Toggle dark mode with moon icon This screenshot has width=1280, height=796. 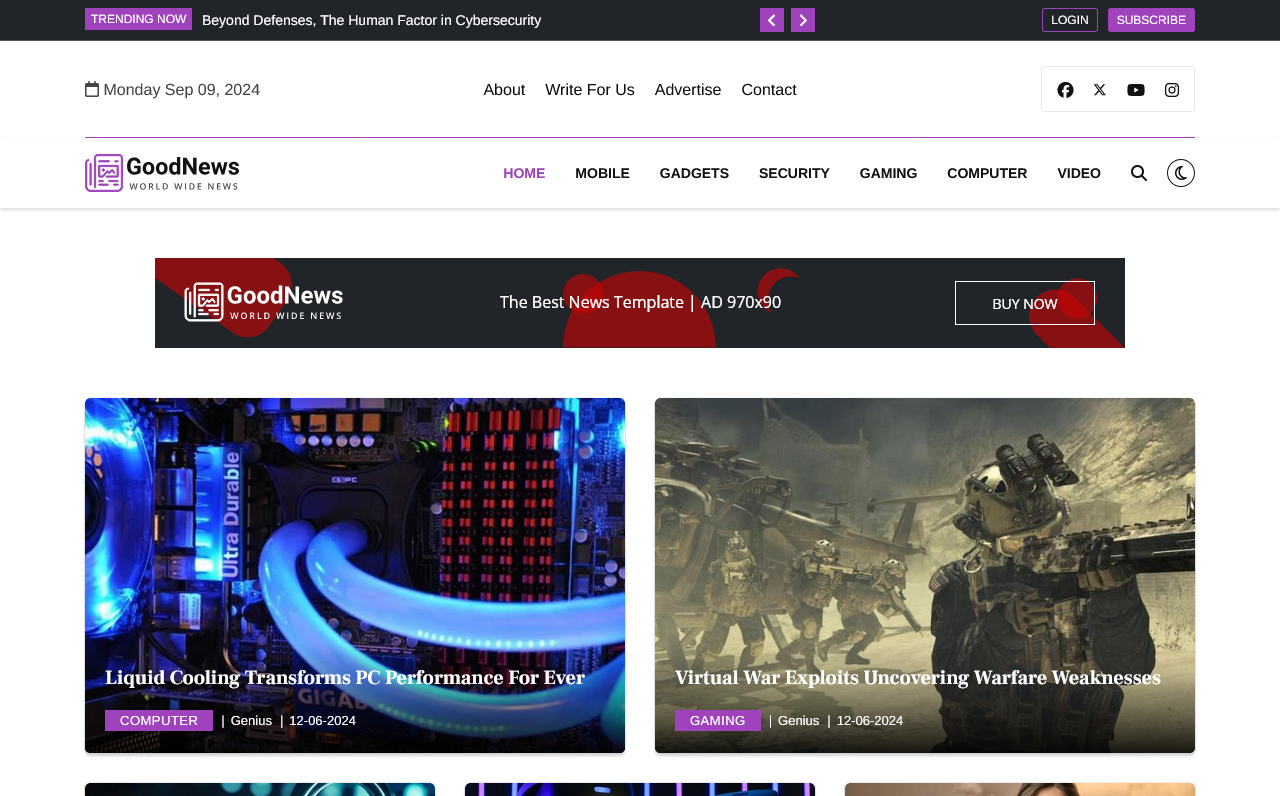pos(1181,173)
